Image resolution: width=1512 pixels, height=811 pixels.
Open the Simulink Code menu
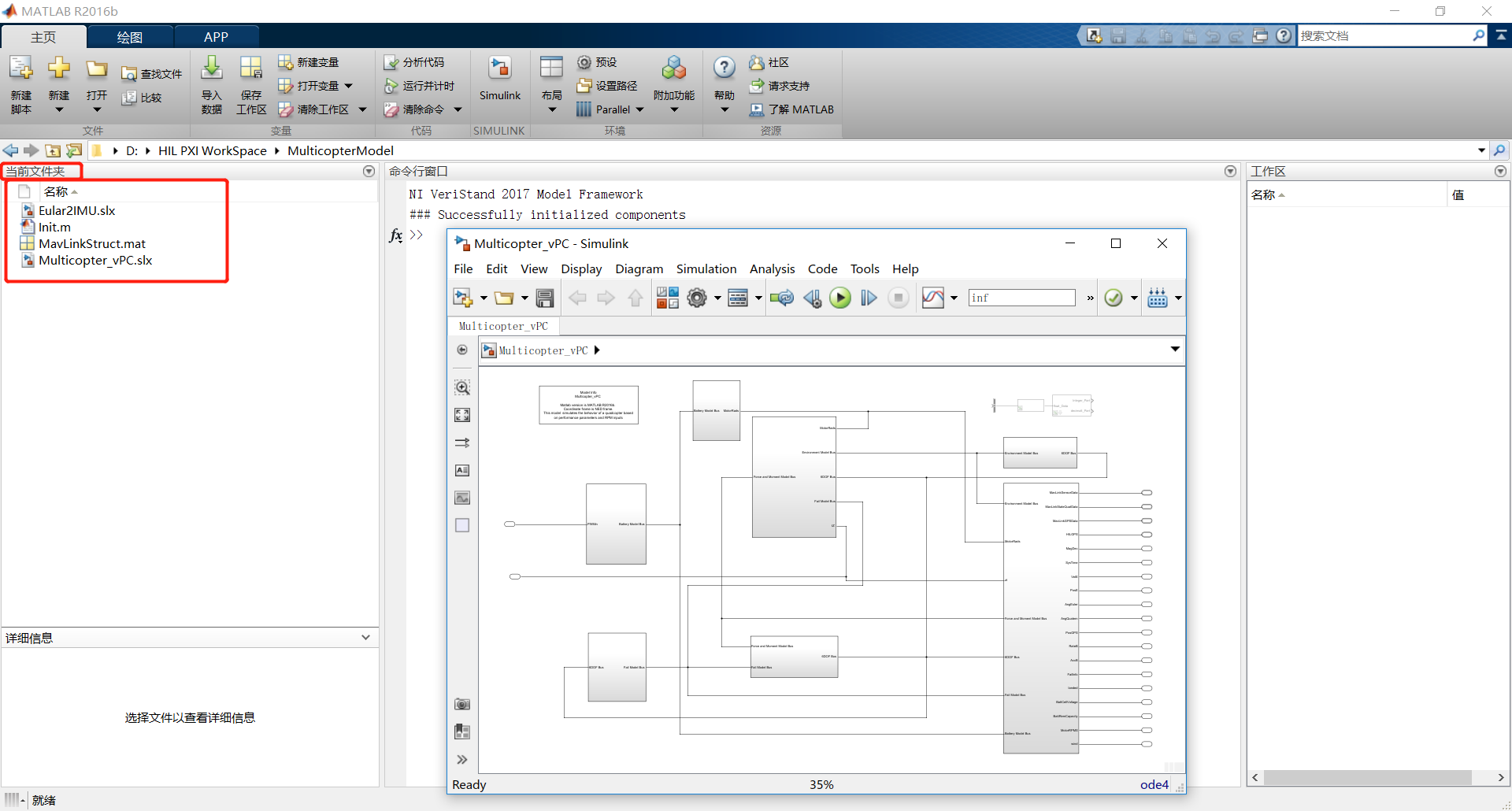pos(822,268)
